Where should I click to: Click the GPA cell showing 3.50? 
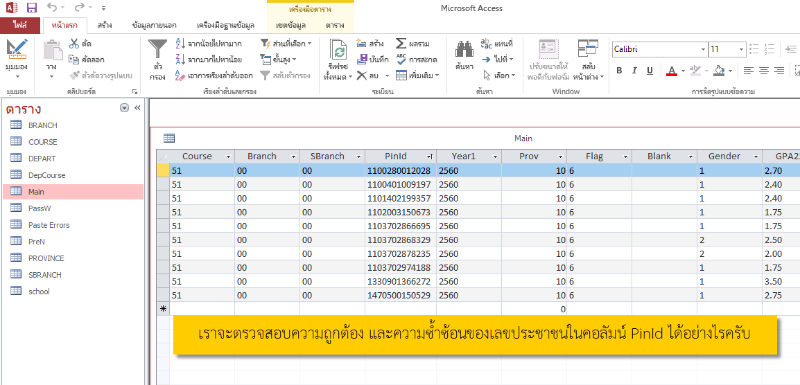(781, 281)
